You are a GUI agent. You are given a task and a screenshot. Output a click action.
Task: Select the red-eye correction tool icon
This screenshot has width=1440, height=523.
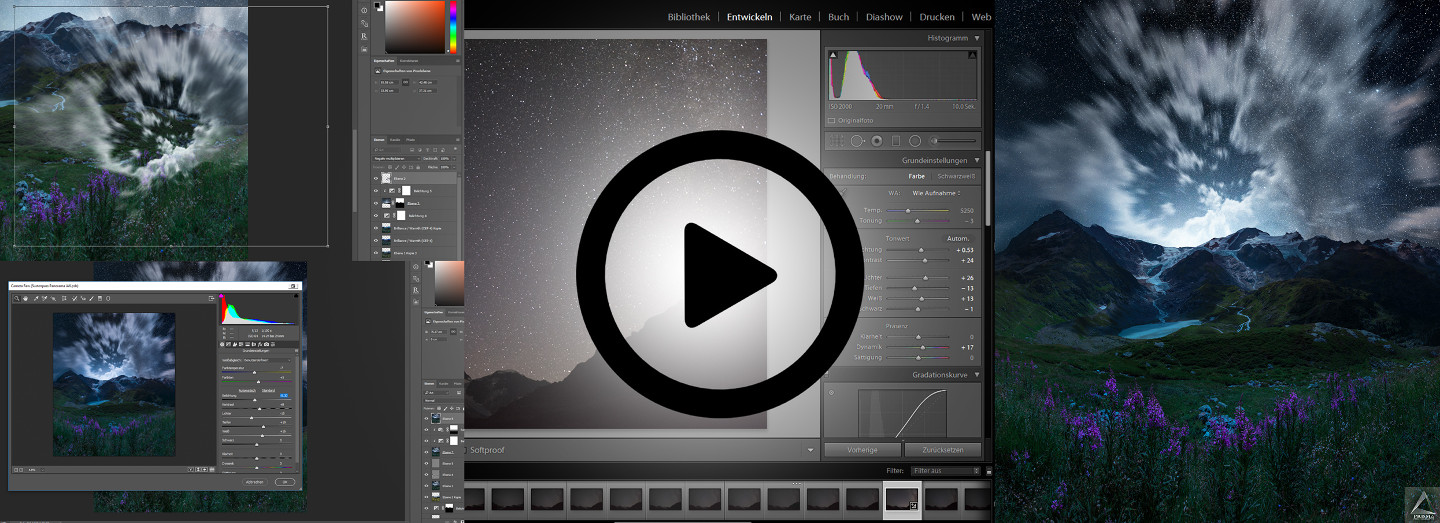tap(877, 141)
